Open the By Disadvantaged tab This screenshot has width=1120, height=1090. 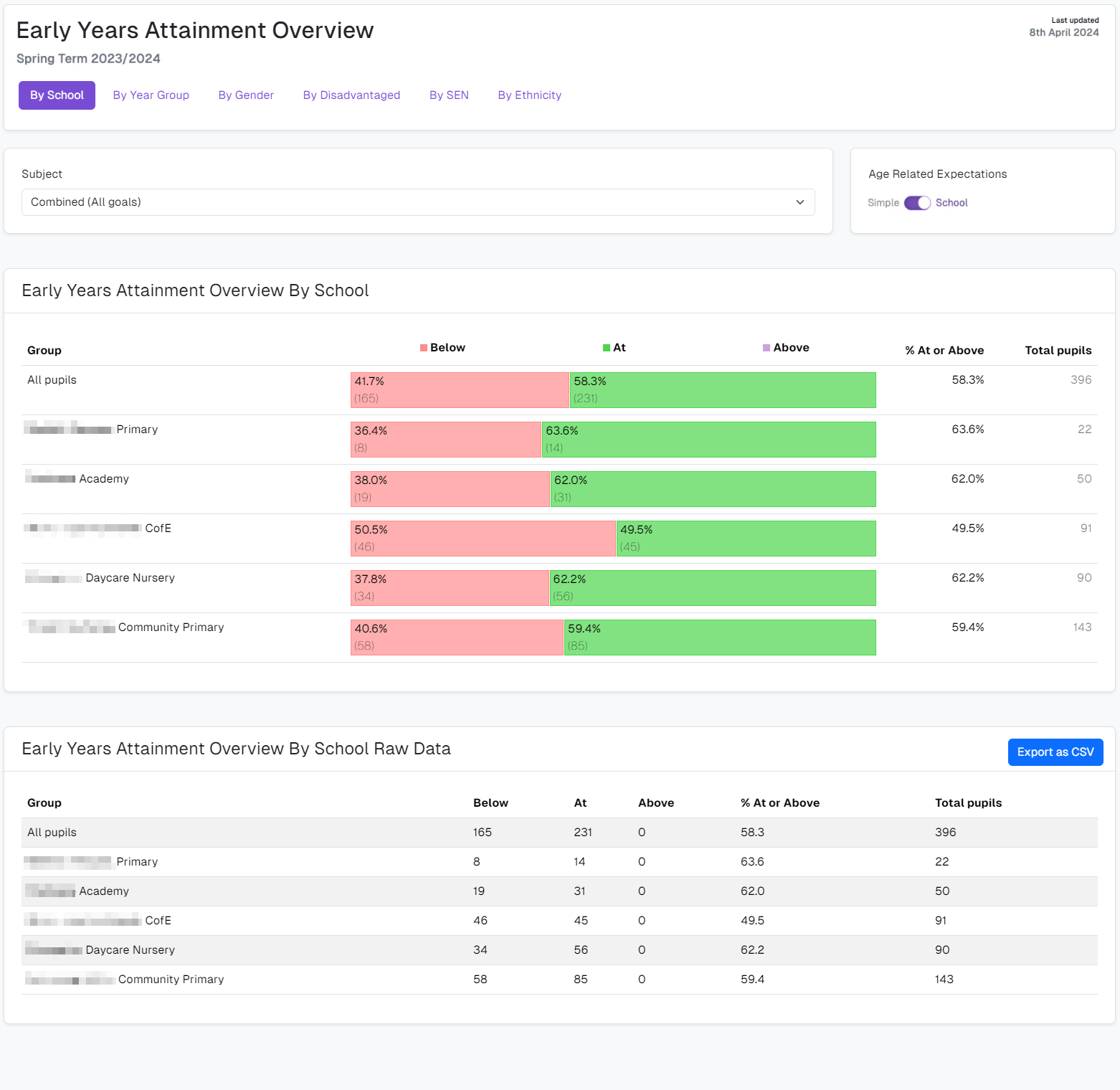pyautogui.click(x=351, y=95)
